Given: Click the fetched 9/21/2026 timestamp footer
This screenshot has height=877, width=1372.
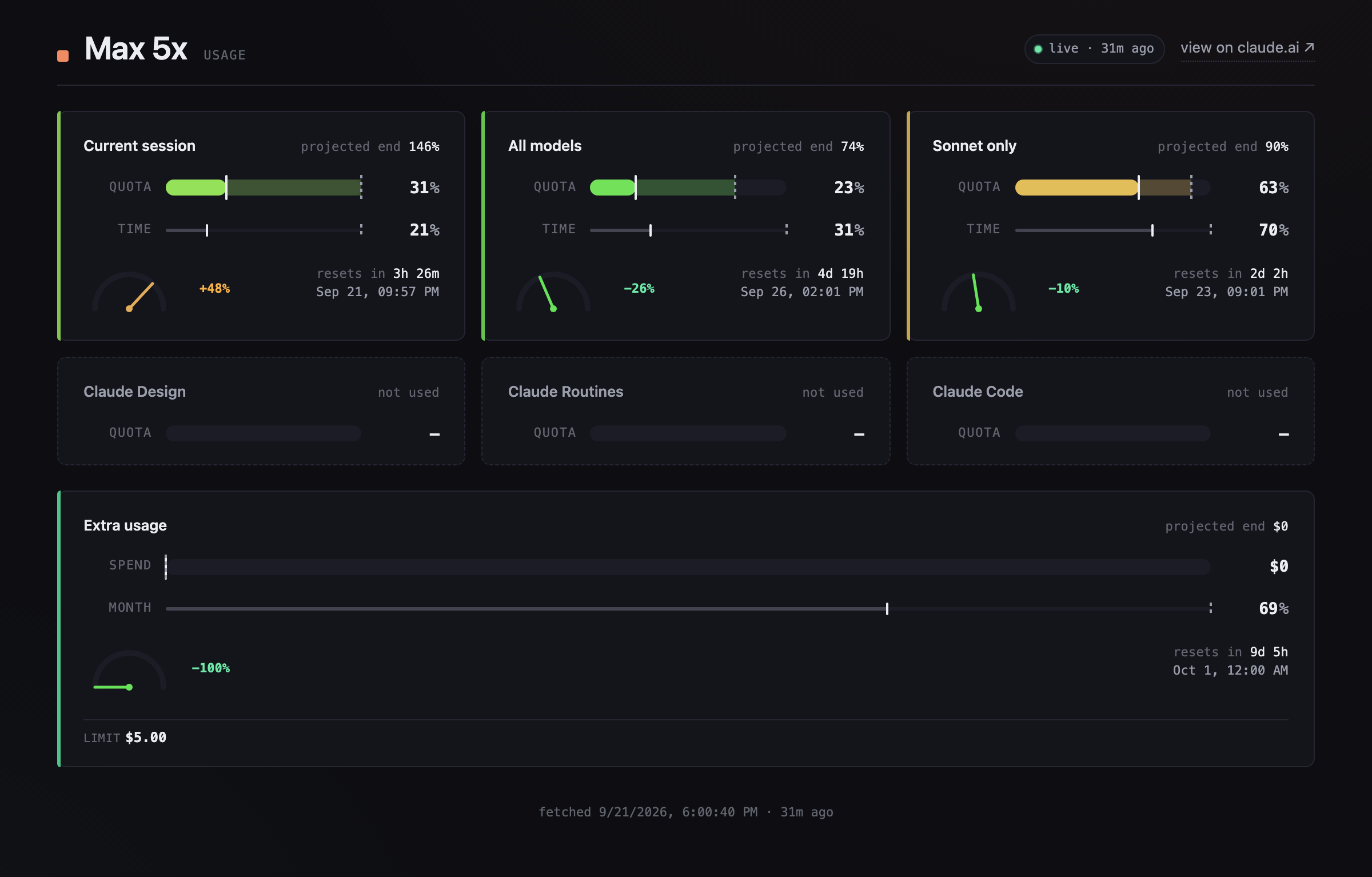Looking at the screenshot, I should (686, 812).
